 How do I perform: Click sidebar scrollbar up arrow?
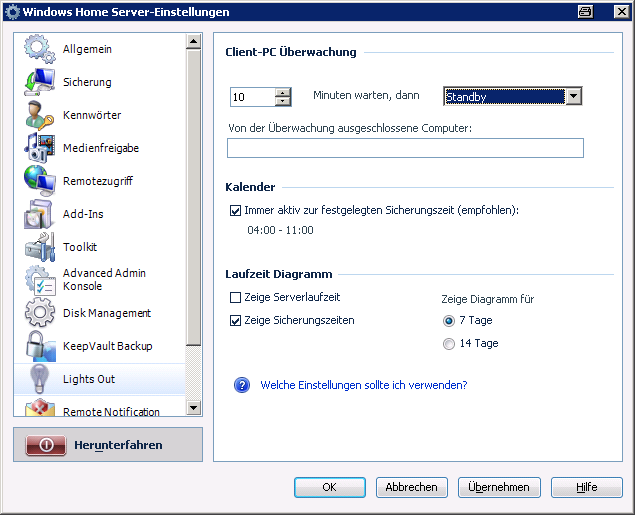(194, 41)
